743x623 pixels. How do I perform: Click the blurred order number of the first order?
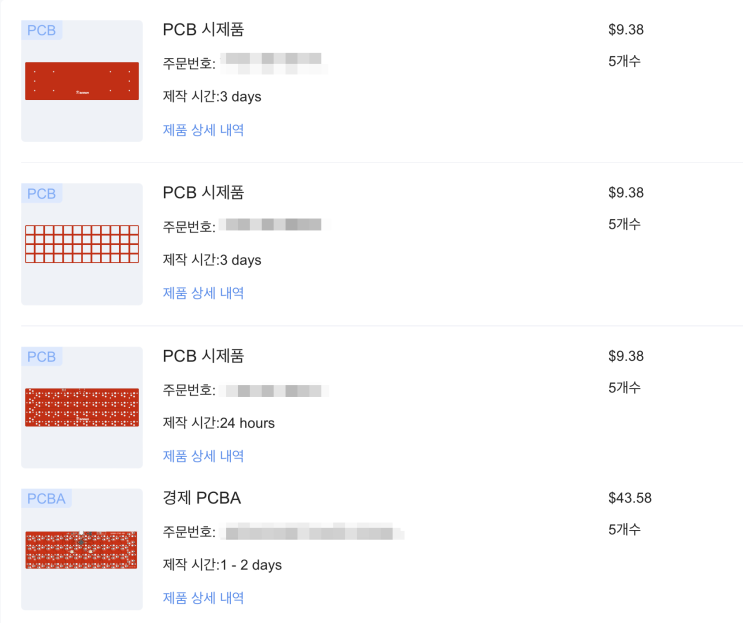click(272, 64)
